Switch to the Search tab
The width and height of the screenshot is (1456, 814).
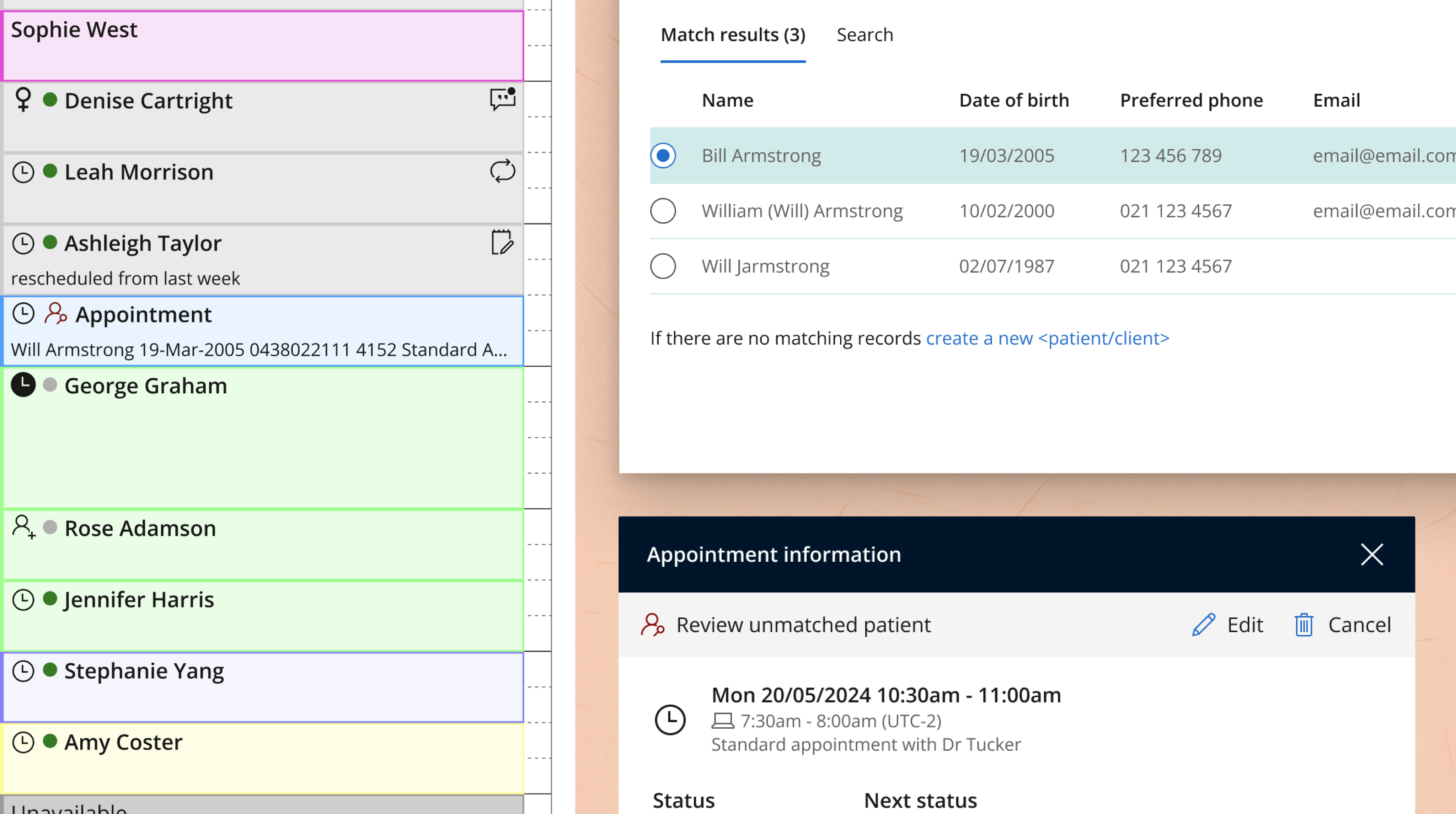[x=864, y=35]
